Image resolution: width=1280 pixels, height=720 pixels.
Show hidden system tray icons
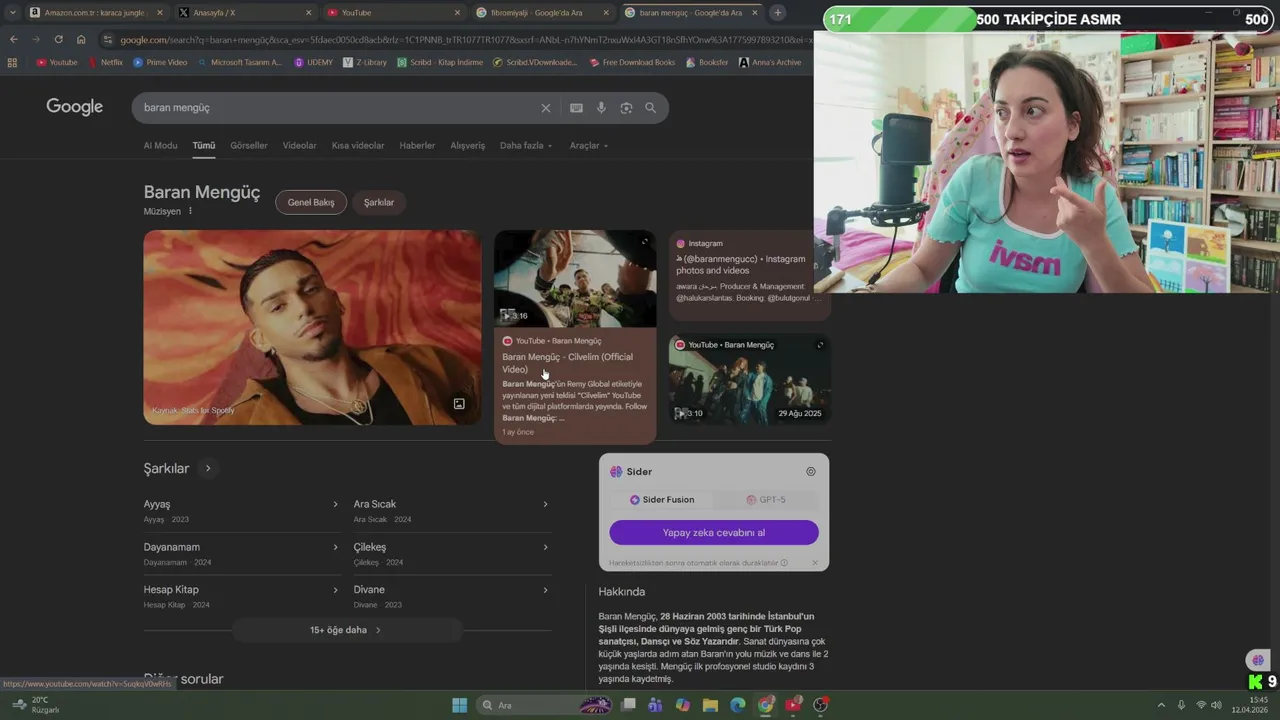[1161, 705]
